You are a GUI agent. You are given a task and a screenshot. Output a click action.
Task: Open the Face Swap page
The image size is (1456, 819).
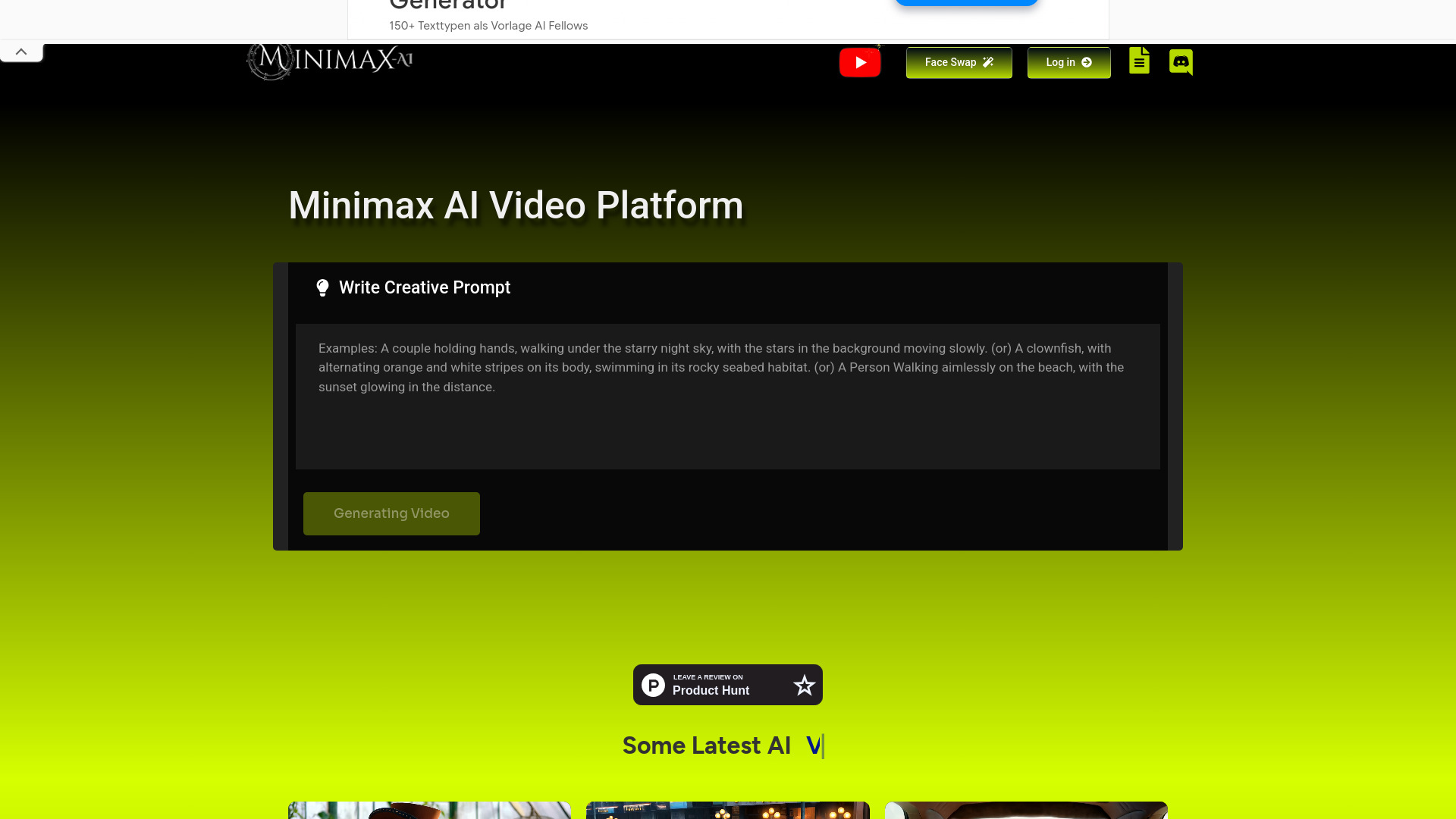coord(959,62)
